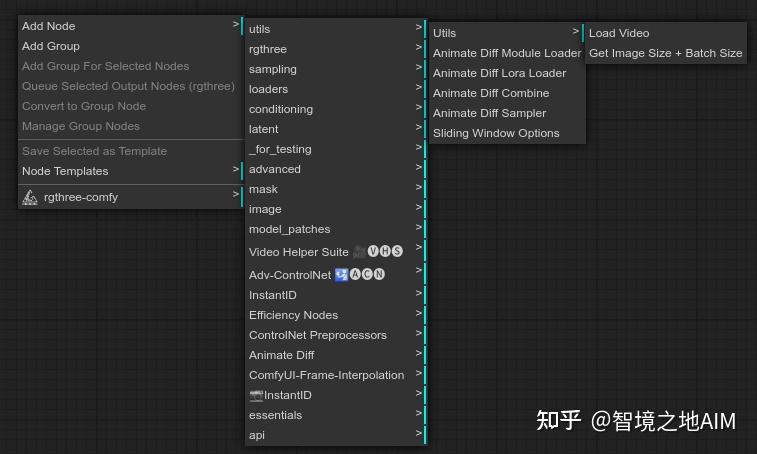Add Sliding Window Options node
Viewport: 757px width, 454px height.
[507, 133]
